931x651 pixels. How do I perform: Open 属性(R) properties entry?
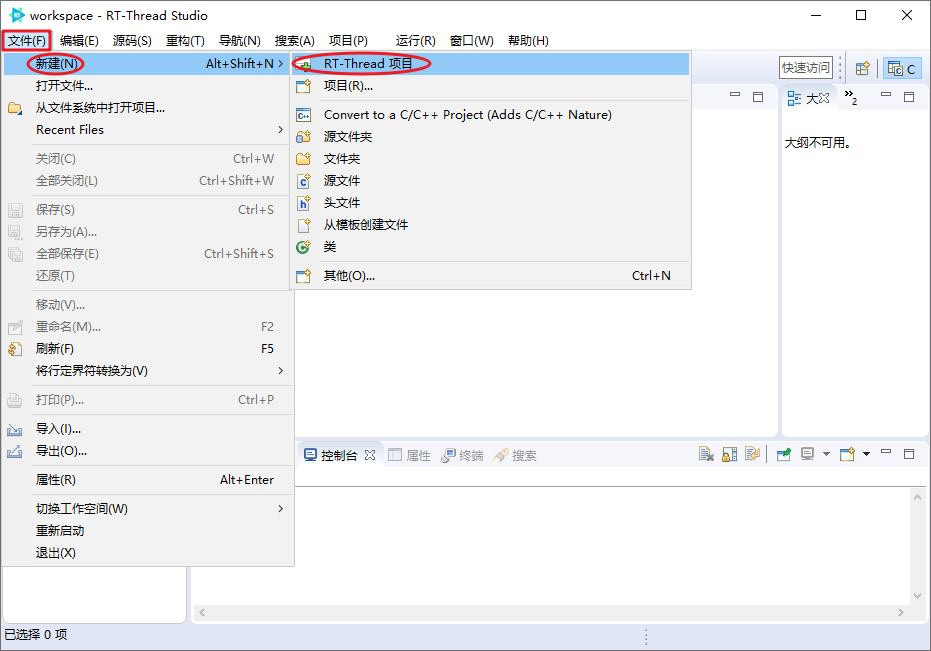click(x=147, y=479)
